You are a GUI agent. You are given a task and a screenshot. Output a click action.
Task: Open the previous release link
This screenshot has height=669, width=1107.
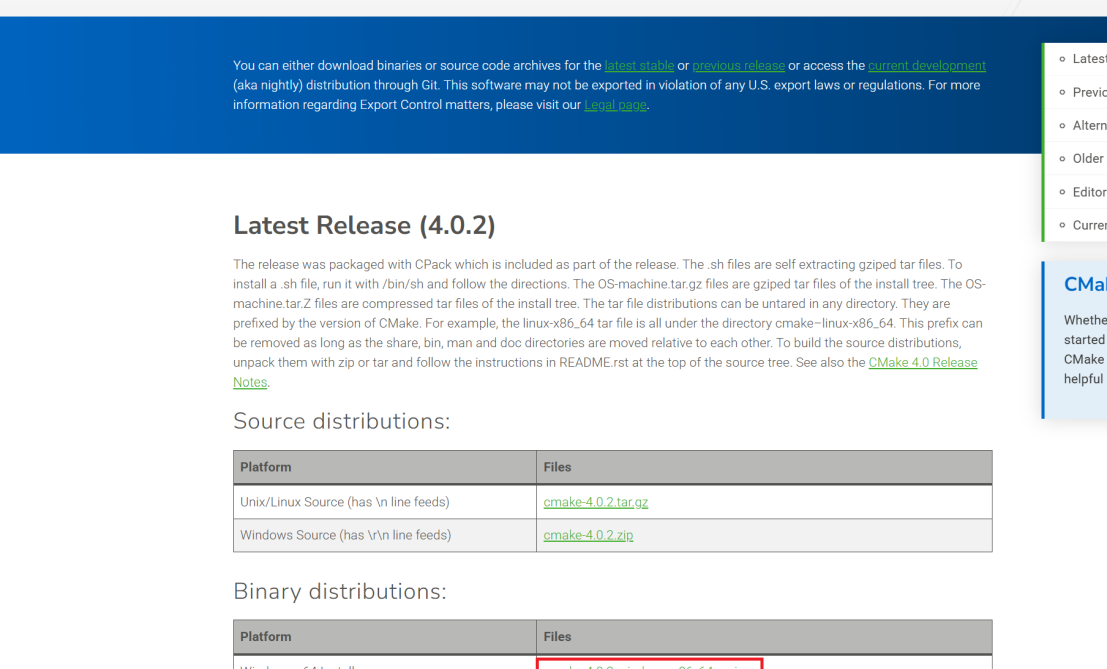[x=738, y=66]
